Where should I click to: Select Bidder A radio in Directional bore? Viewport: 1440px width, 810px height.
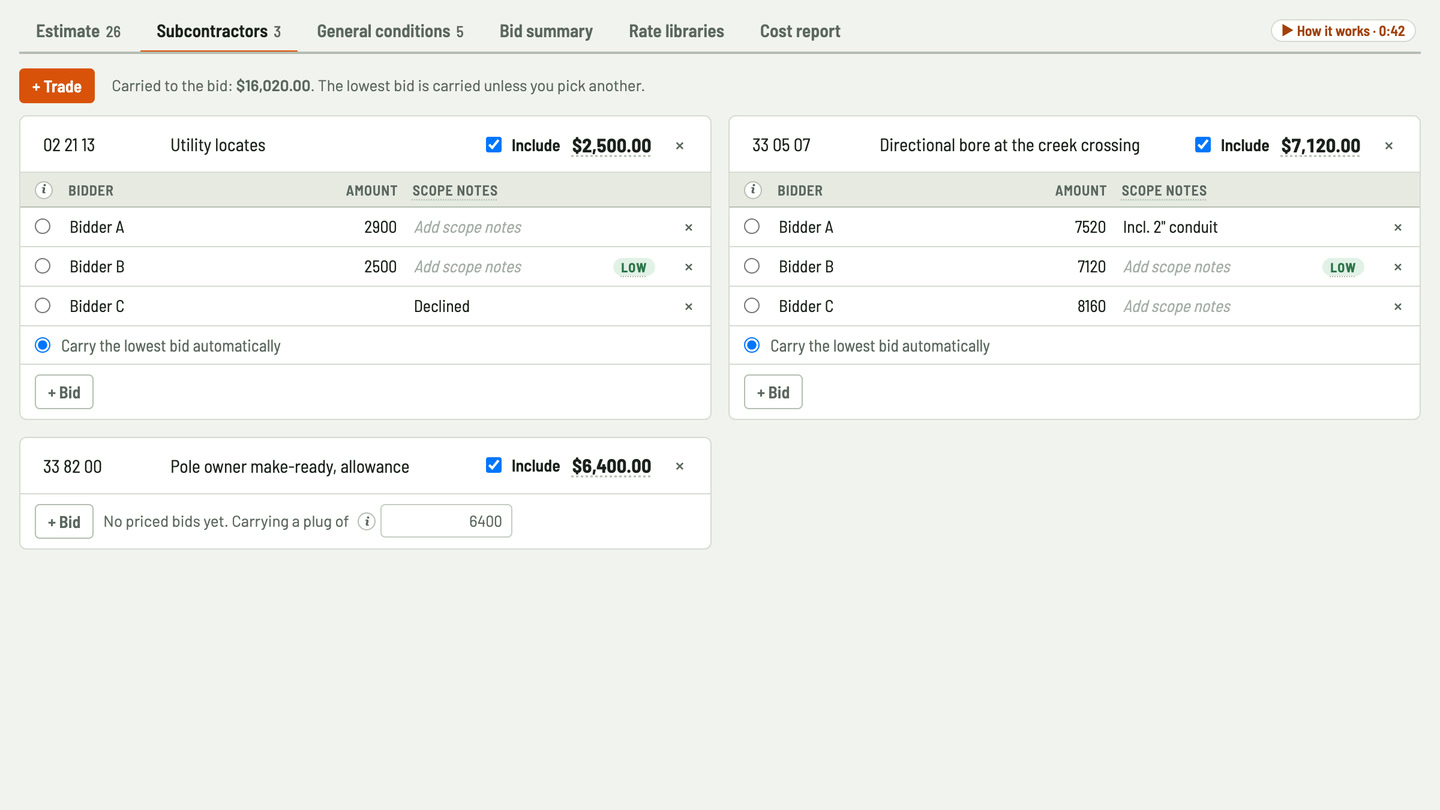(x=752, y=226)
